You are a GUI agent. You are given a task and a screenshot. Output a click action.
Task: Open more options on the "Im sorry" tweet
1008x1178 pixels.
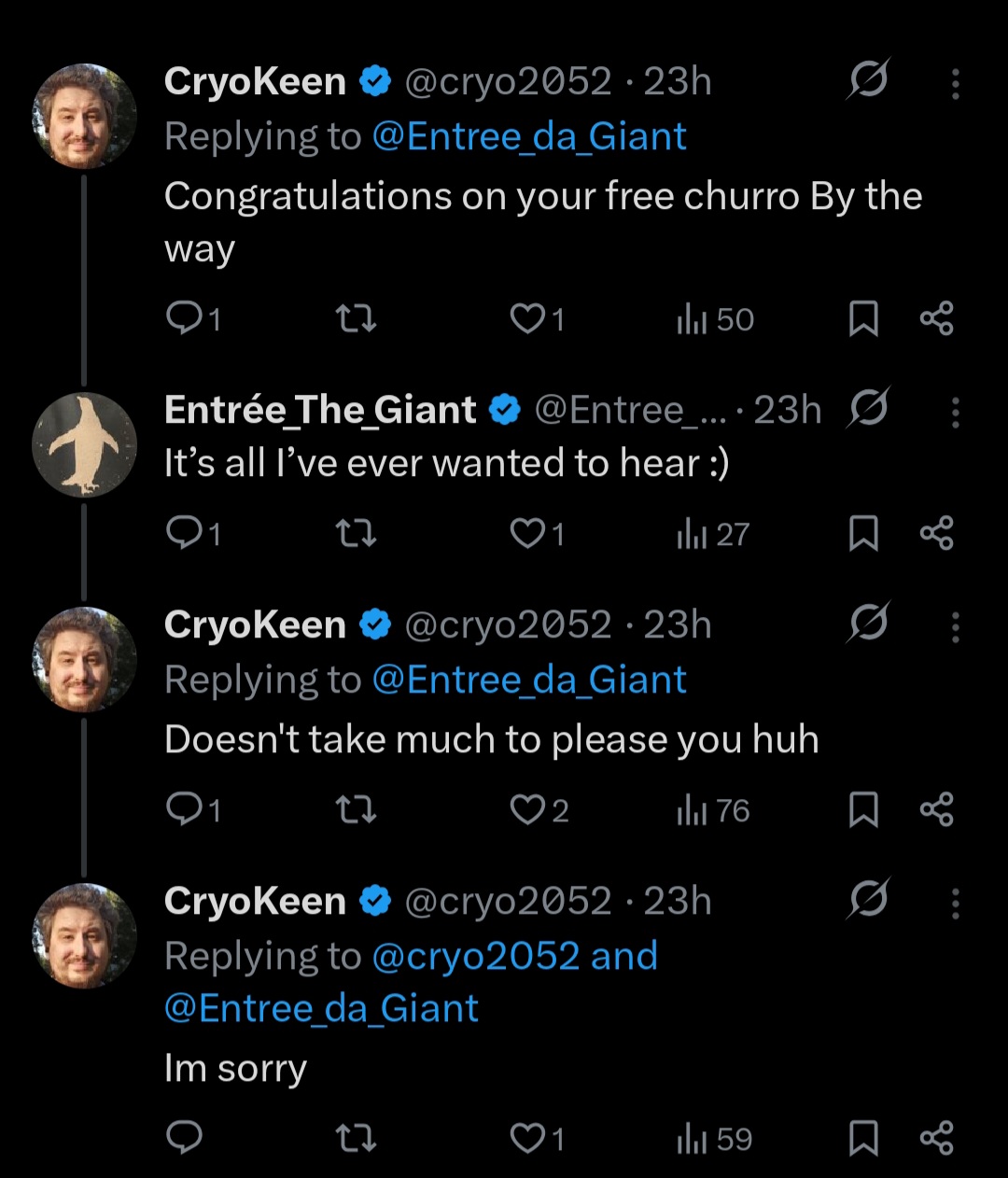(955, 903)
